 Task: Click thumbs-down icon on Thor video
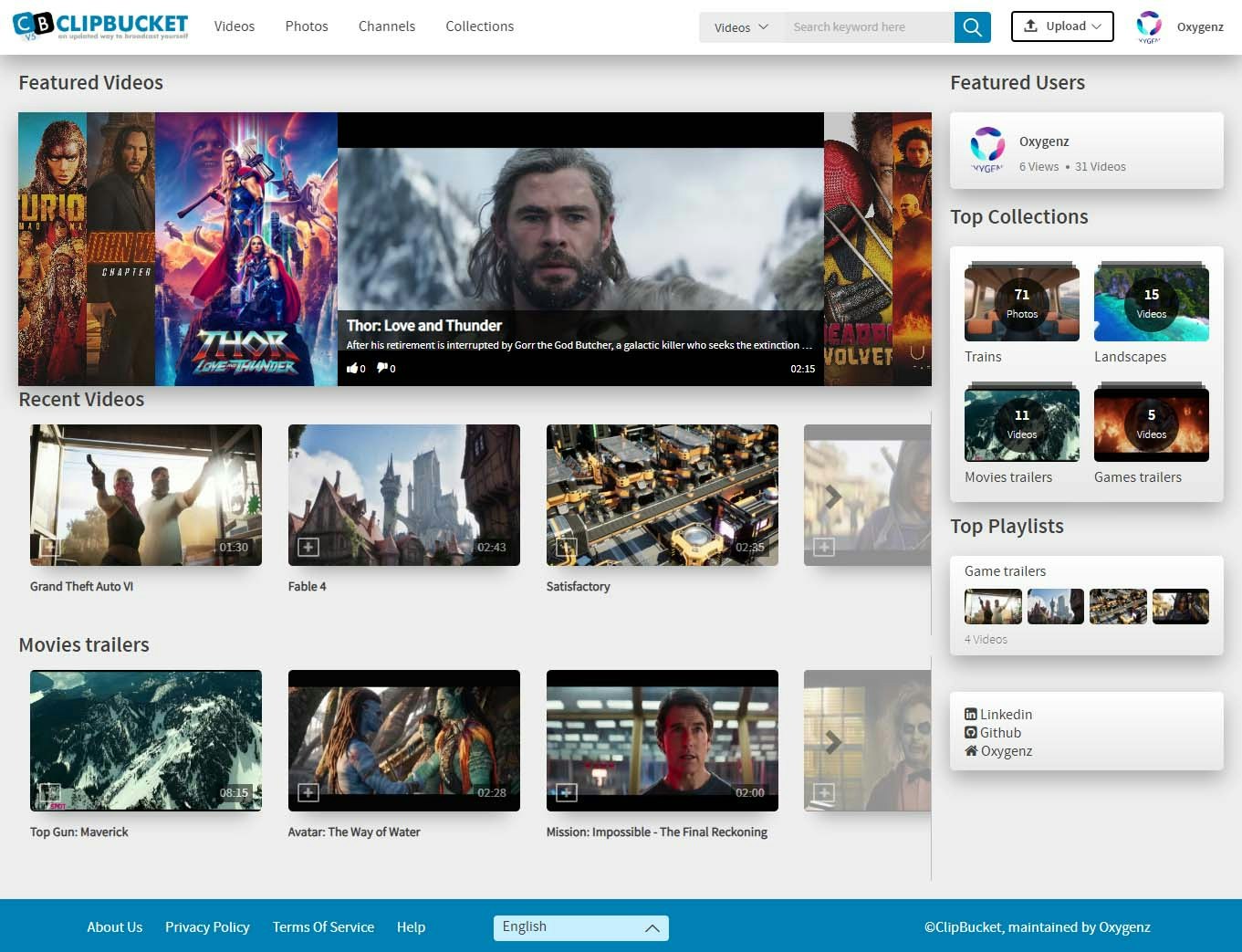click(382, 369)
